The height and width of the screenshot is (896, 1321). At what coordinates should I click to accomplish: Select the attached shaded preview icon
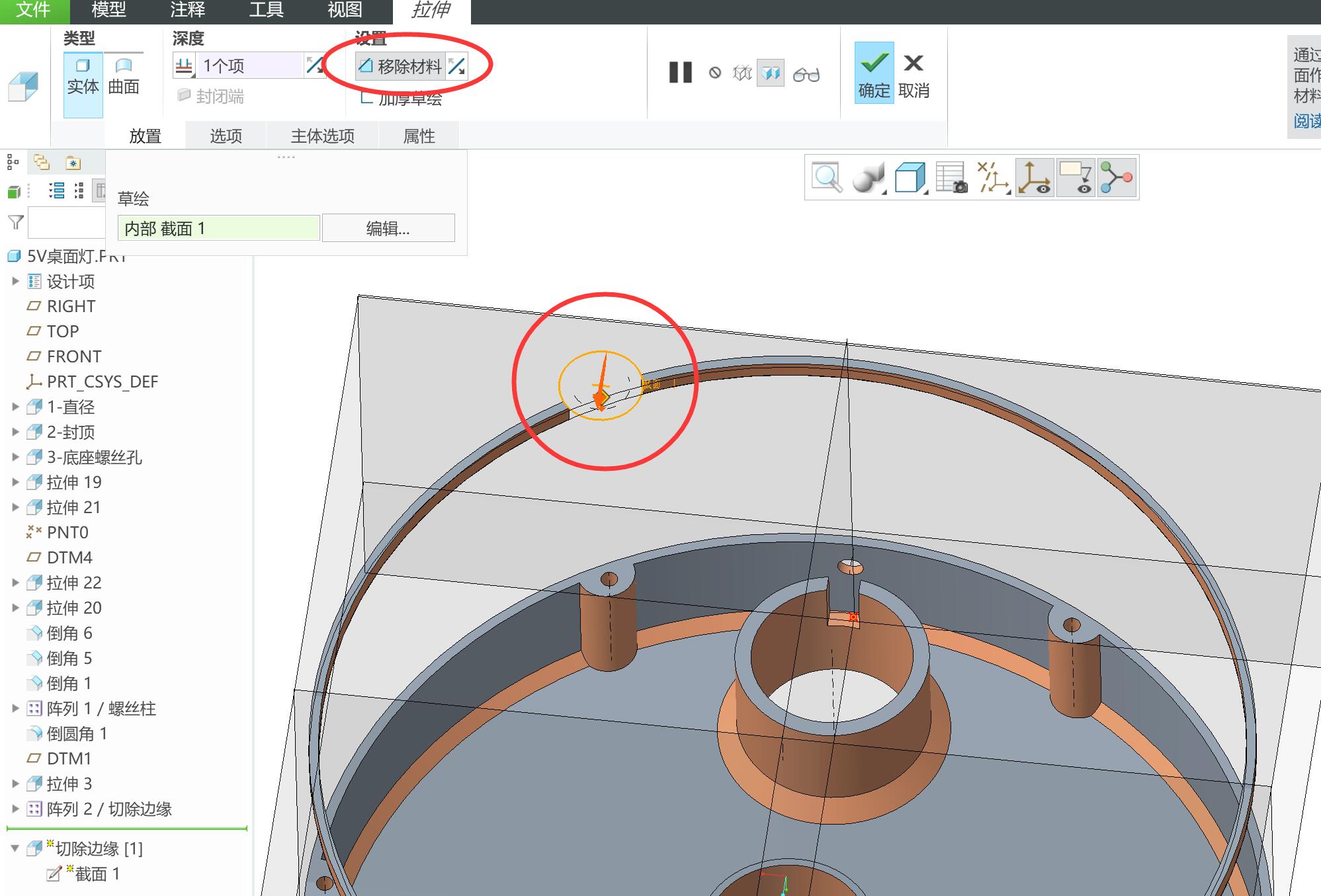tap(771, 73)
